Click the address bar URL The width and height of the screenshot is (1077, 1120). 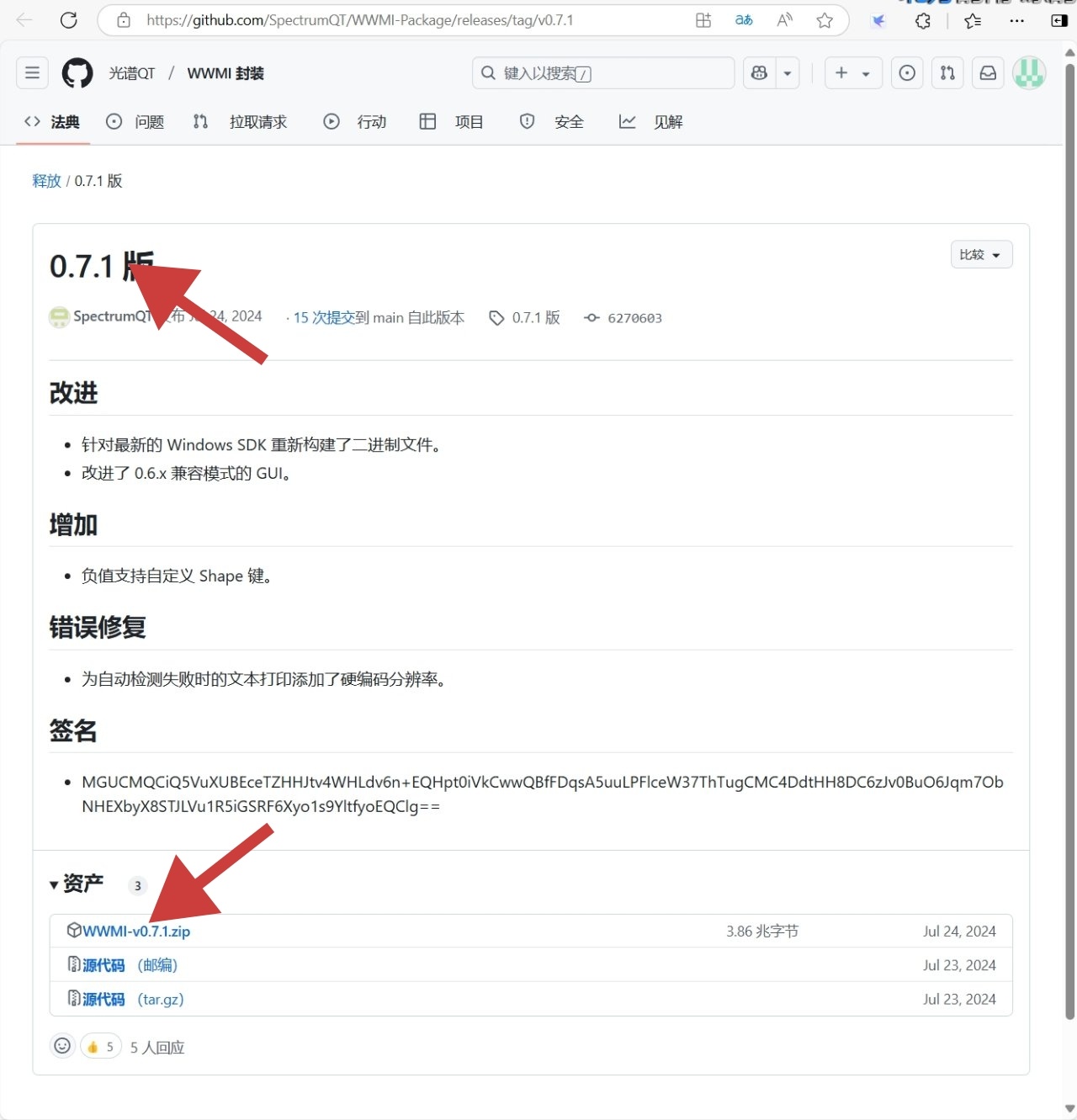tap(360, 20)
